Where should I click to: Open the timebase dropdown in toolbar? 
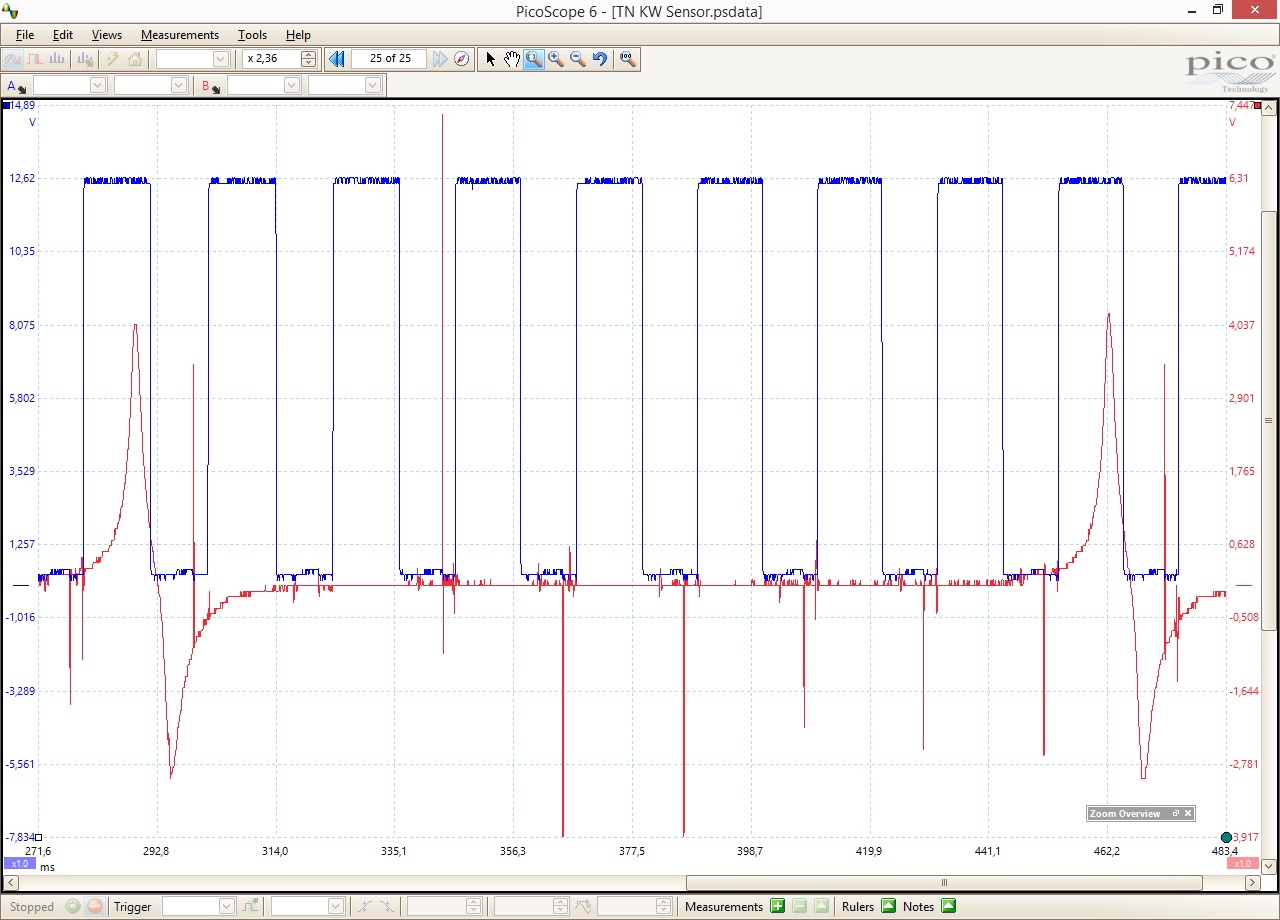[193, 59]
